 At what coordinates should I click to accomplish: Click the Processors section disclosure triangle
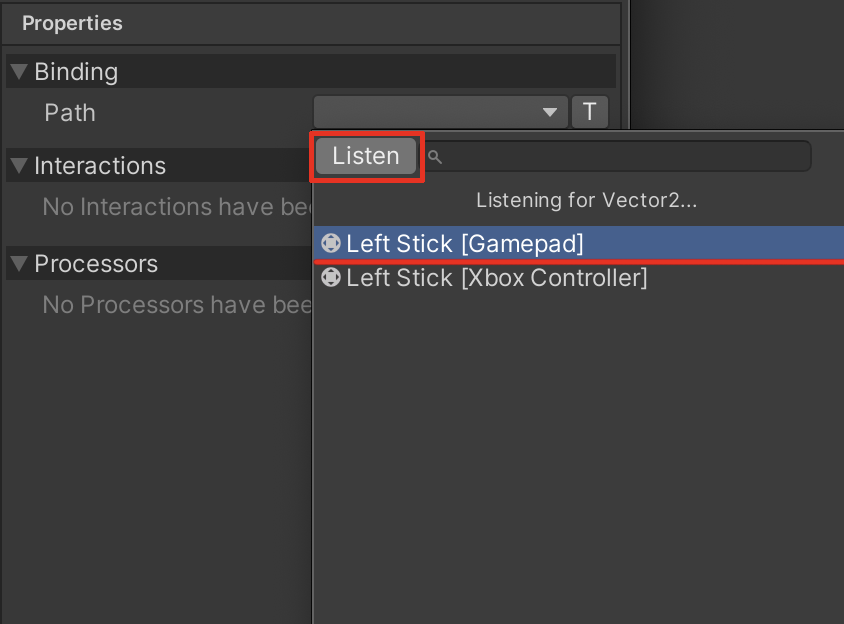pos(17,263)
